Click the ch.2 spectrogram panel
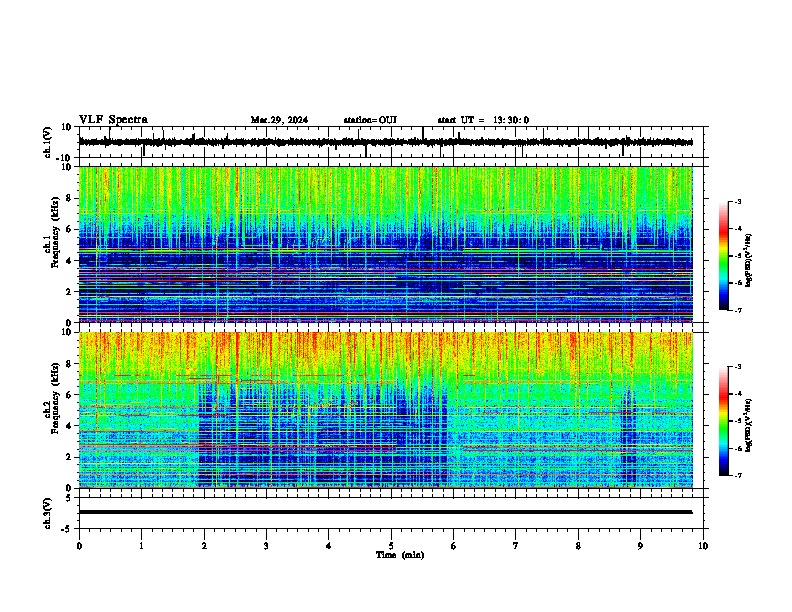 click(x=385, y=410)
